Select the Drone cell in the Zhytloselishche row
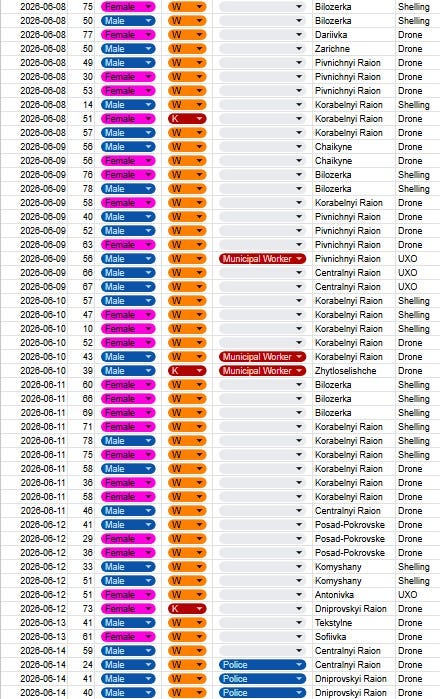440x699 pixels. point(418,371)
